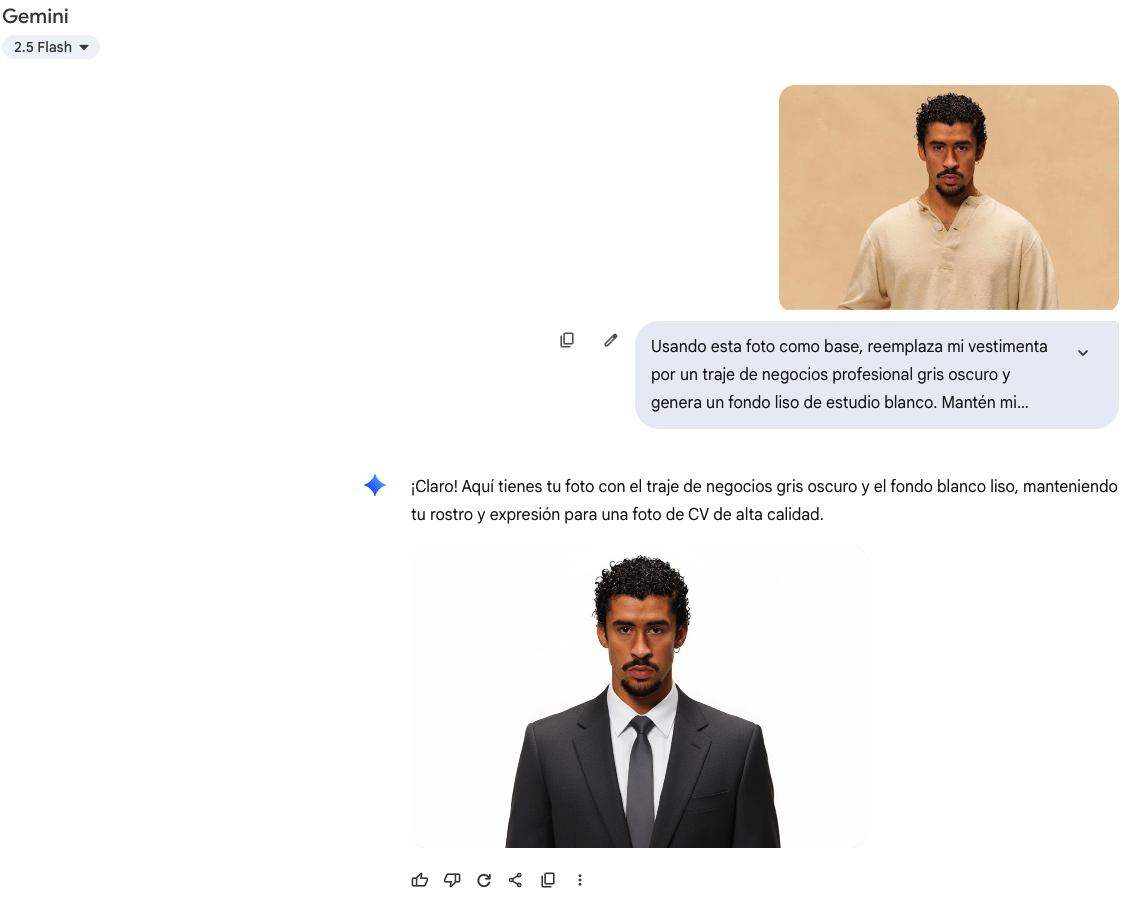Open the 2.5 Flash model selector
This screenshot has height=906, width=1138.
tap(51, 47)
